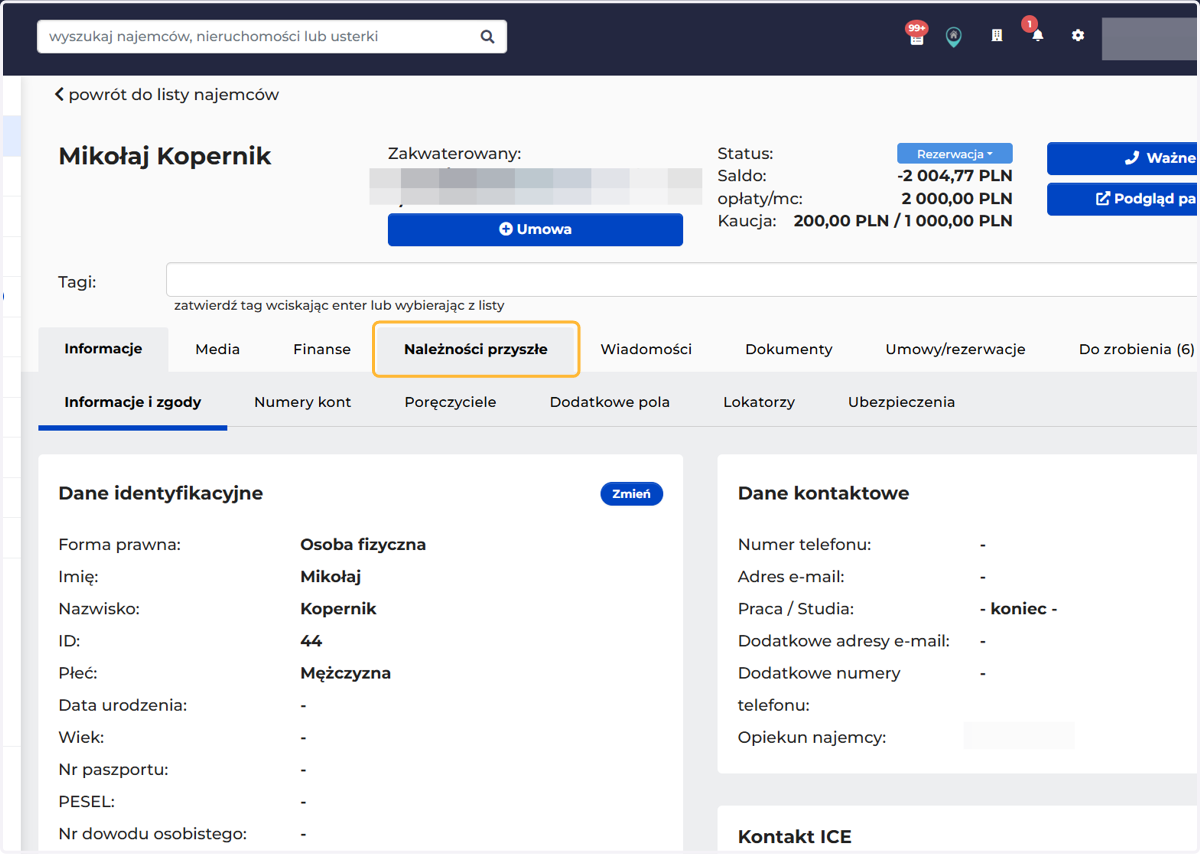1200x854 pixels.
Task: Switch to the Informacje tab
Action: click(103, 349)
